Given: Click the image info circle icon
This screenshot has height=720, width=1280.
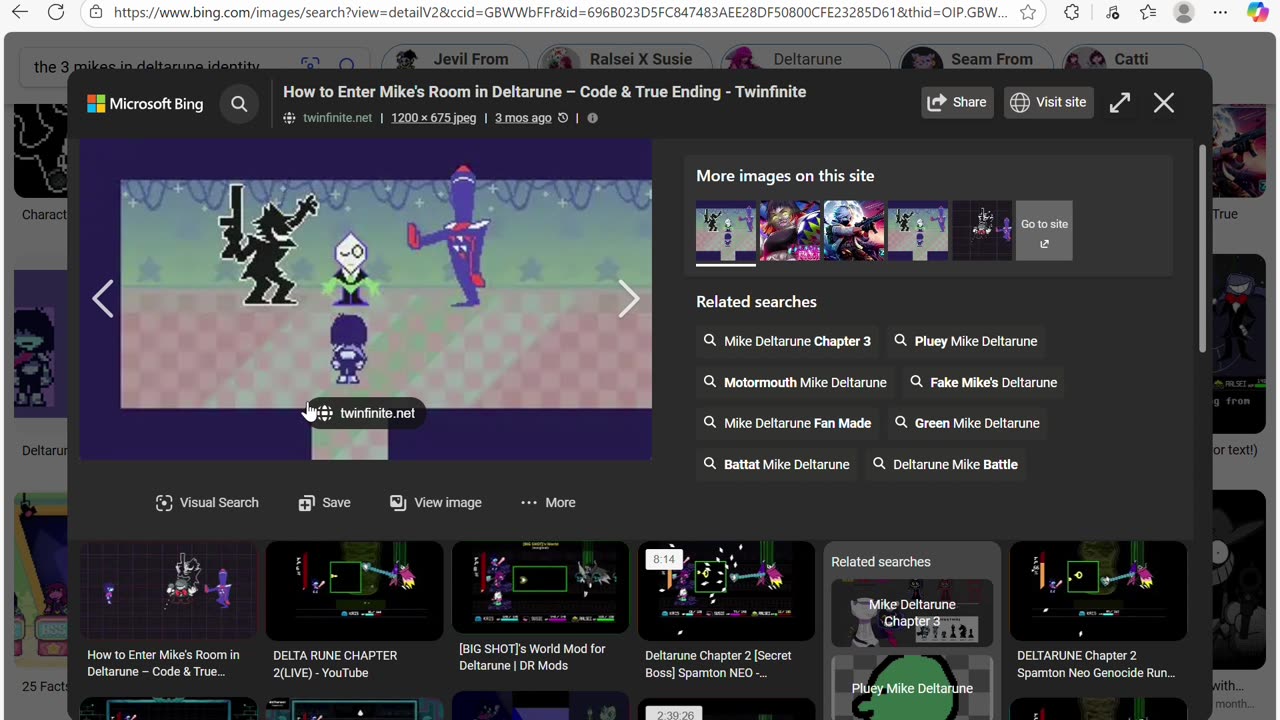Looking at the screenshot, I should point(592,118).
